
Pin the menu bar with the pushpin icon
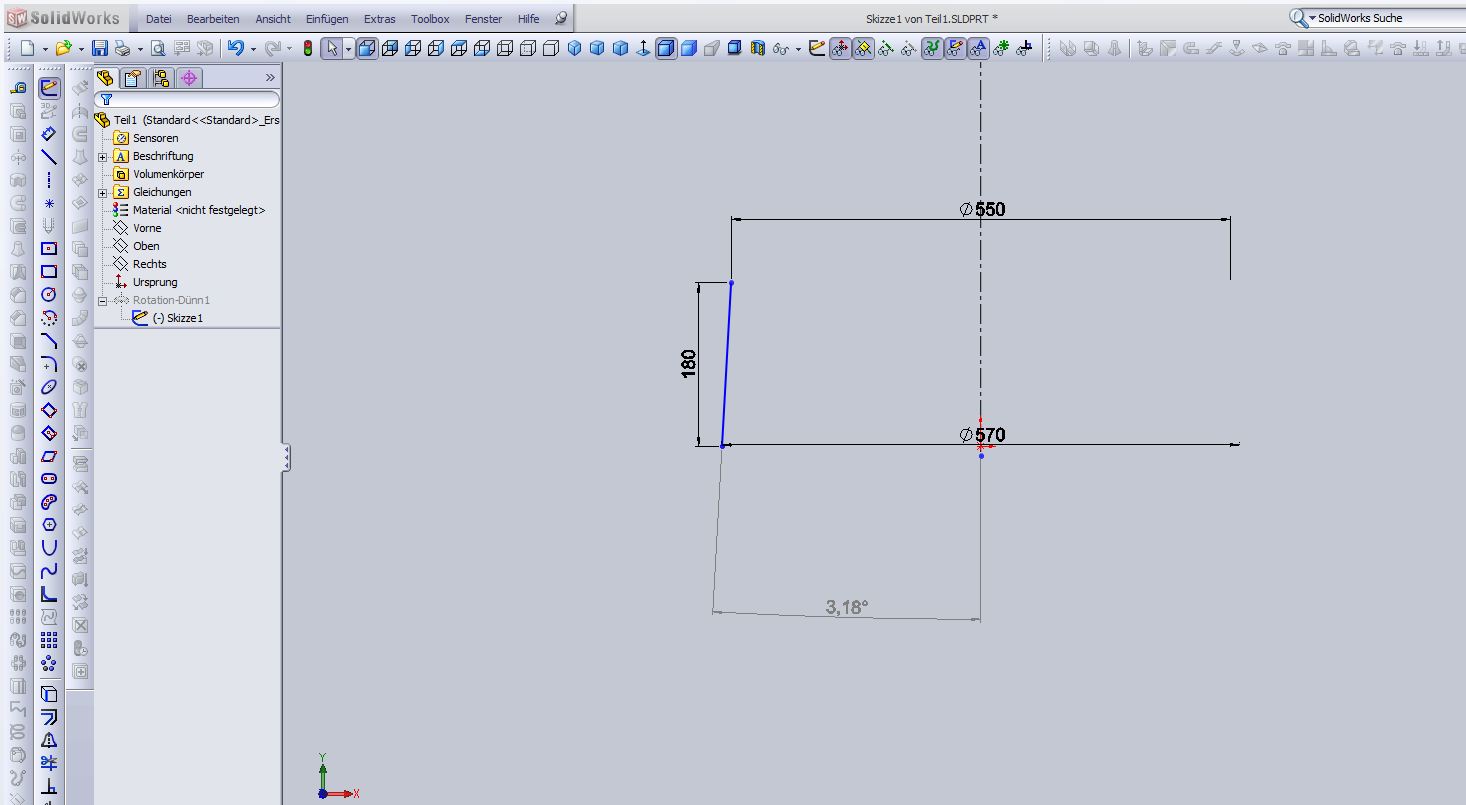pyautogui.click(x=561, y=18)
